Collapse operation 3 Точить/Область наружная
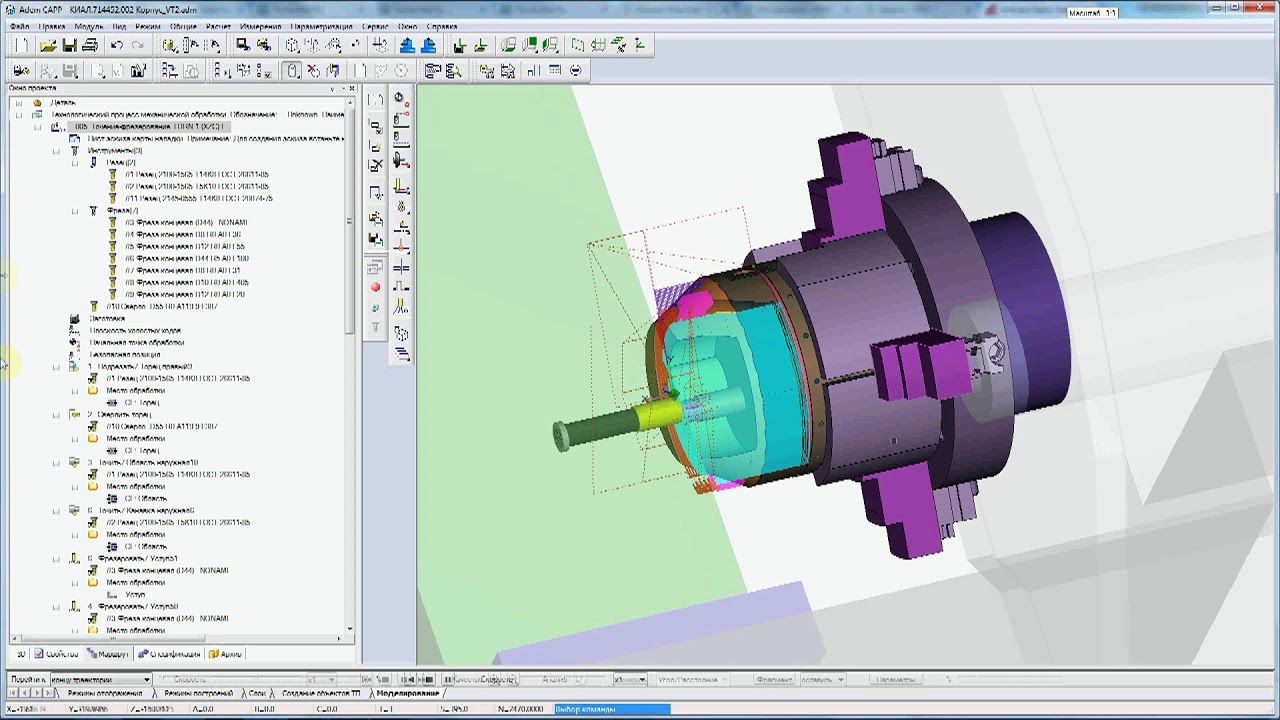Image resolution: width=1280 pixels, height=720 pixels. pyautogui.click(x=56, y=463)
